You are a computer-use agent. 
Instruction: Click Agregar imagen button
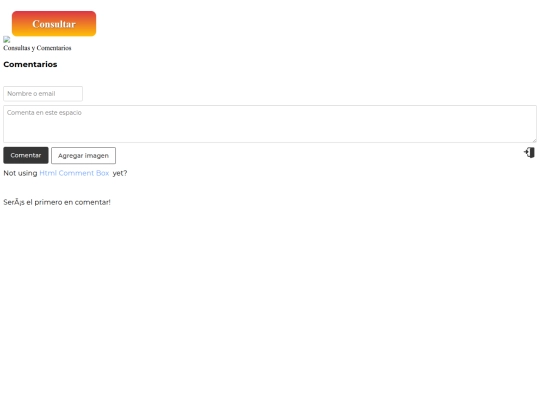(x=83, y=156)
